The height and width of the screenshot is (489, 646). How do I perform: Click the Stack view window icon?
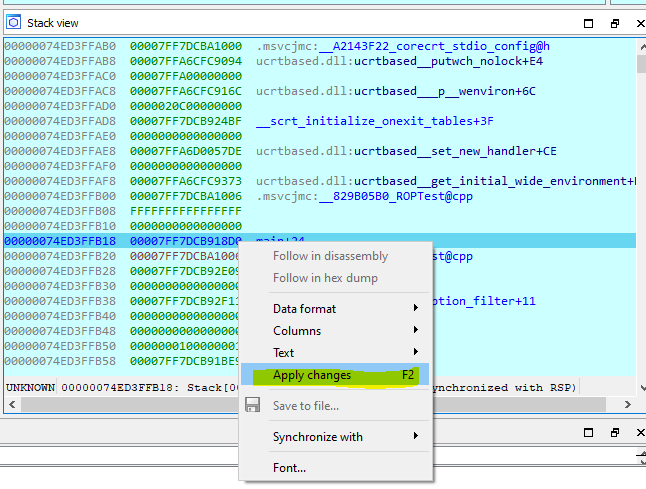pos(13,22)
